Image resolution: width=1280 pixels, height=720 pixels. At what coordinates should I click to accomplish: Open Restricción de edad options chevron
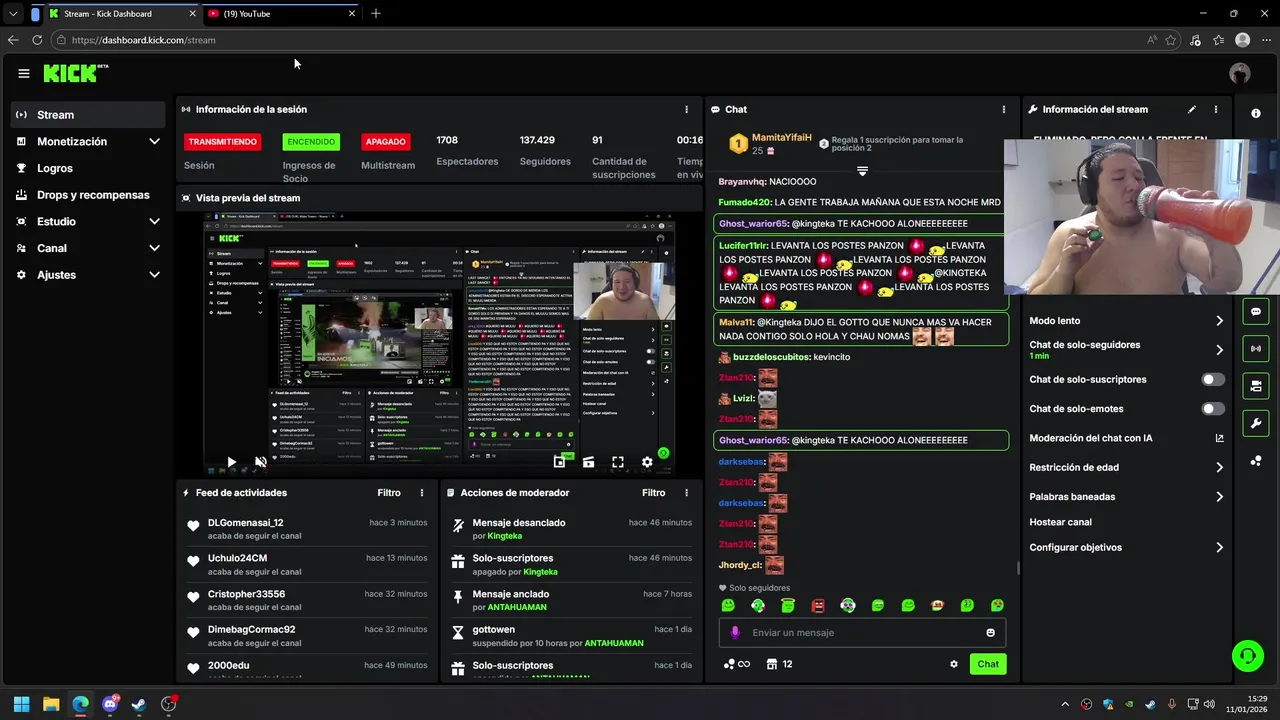click(1219, 468)
